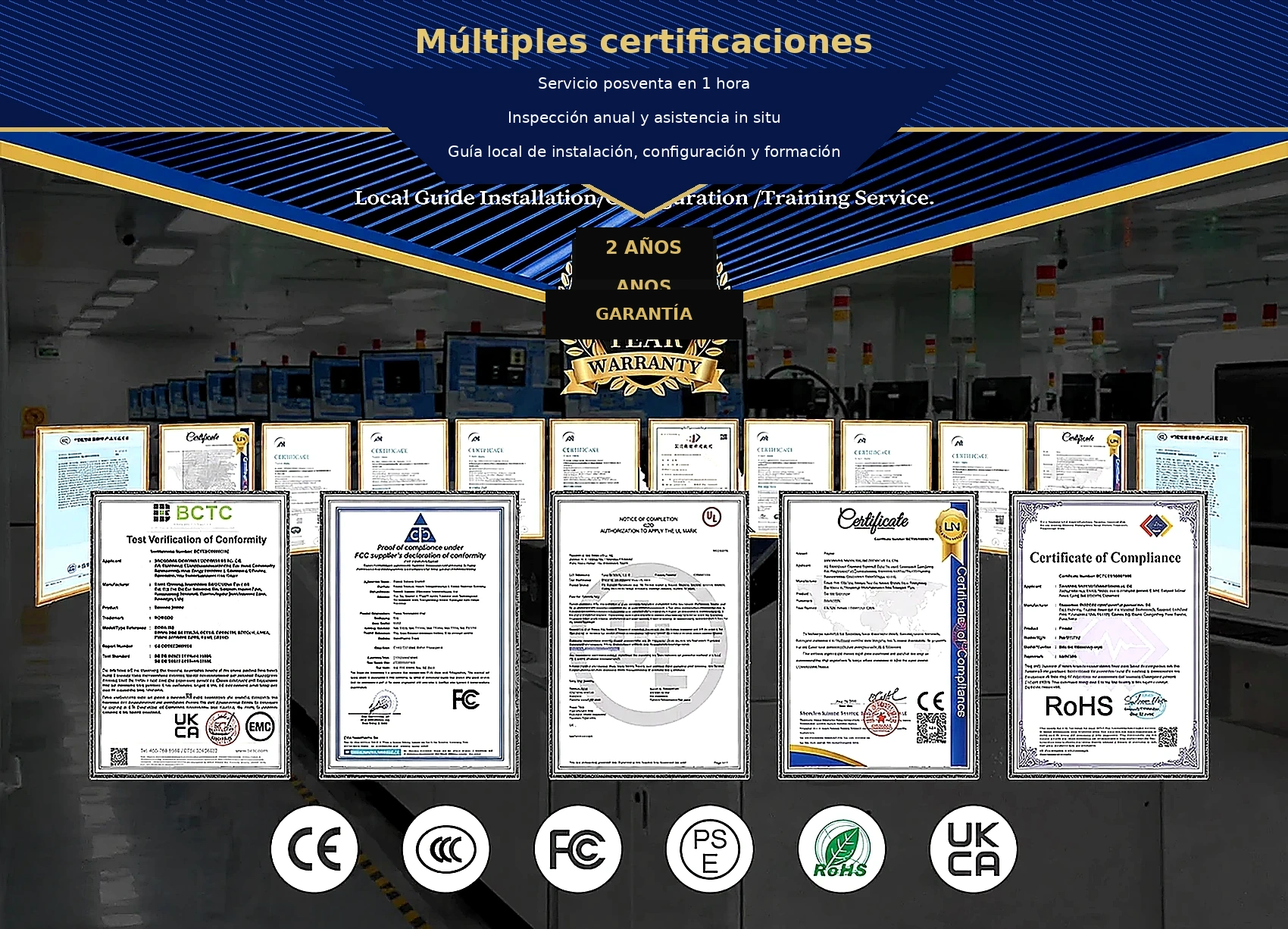Viewport: 1288px width, 929px height.
Task: Click the QR code on the CE certificate
Action: (931, 728)
